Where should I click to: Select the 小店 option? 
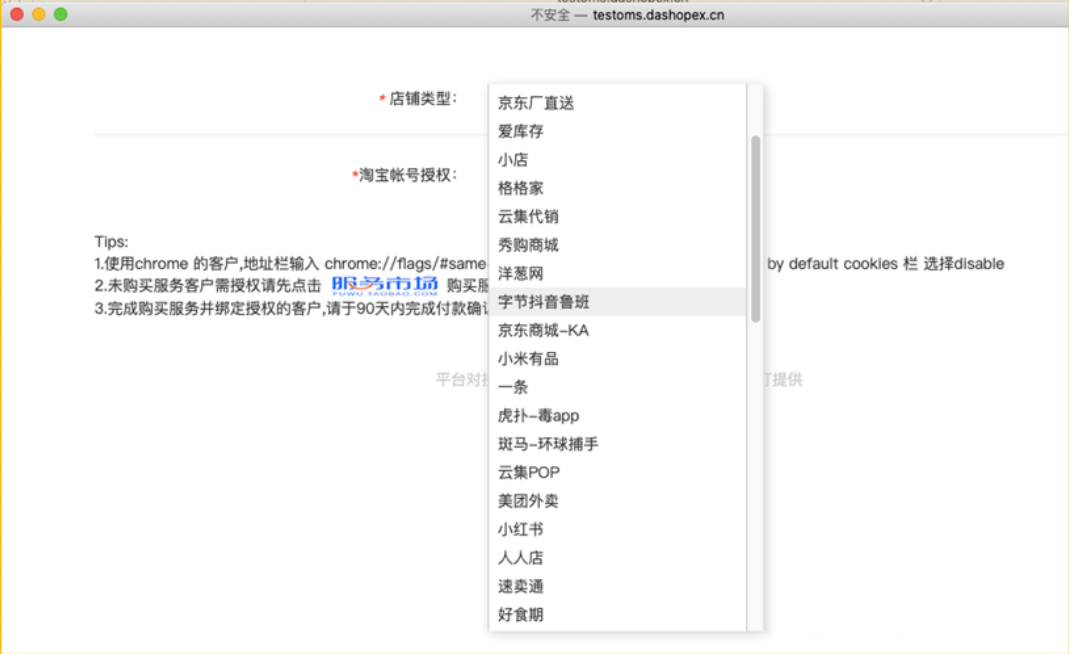(617, 160)
